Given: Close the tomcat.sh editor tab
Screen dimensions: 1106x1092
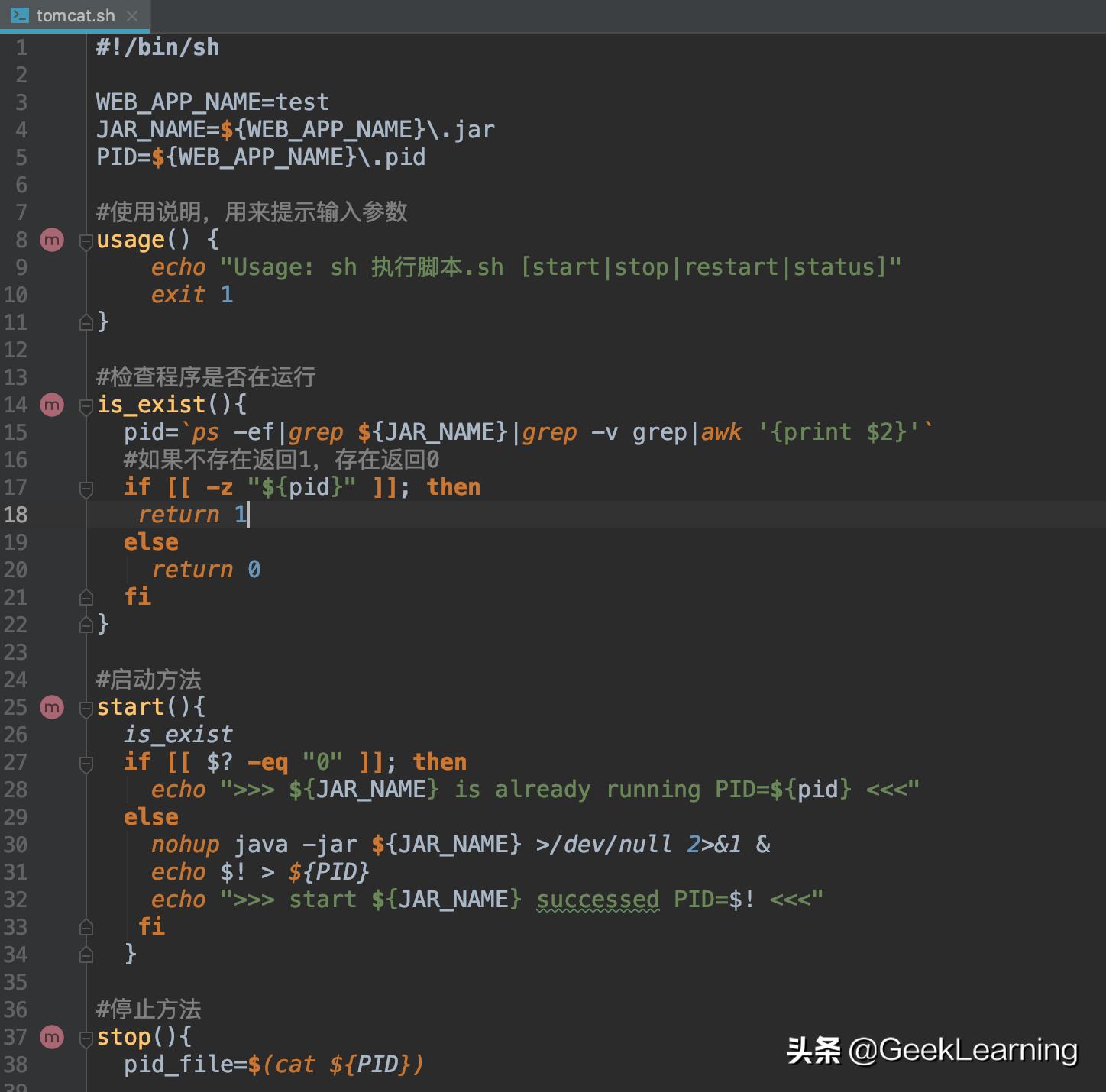Looking at the screenshot, I should click(132, 15).
